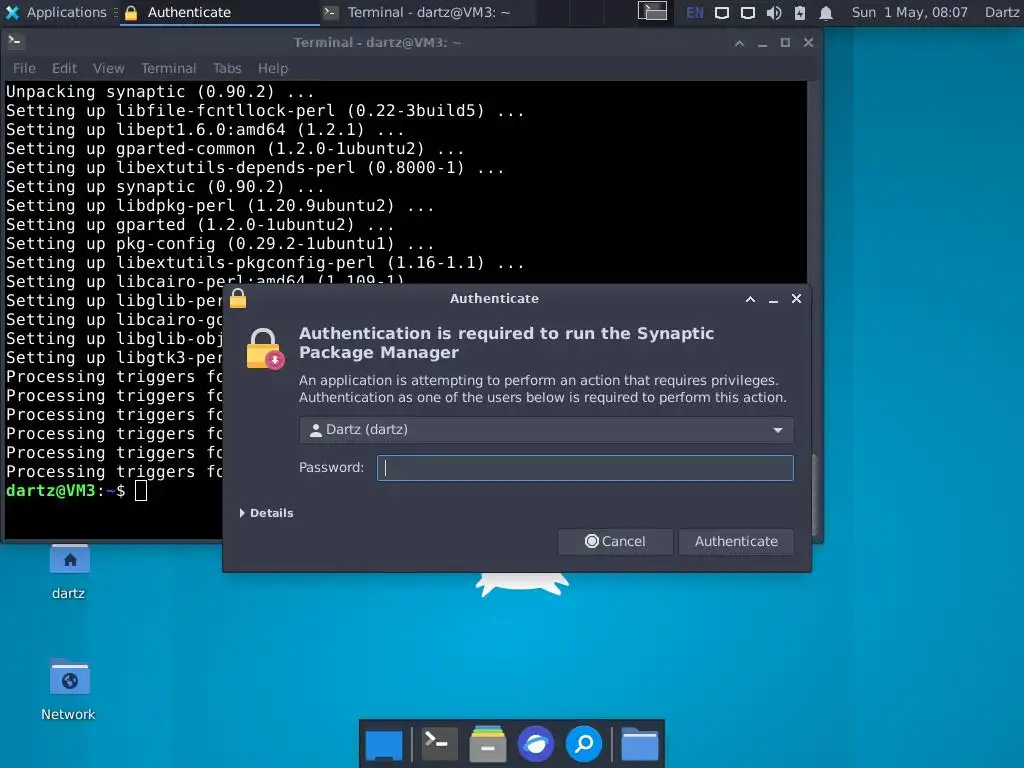Open the notifications bell icon
The image size is (1024, 768).
825,12
